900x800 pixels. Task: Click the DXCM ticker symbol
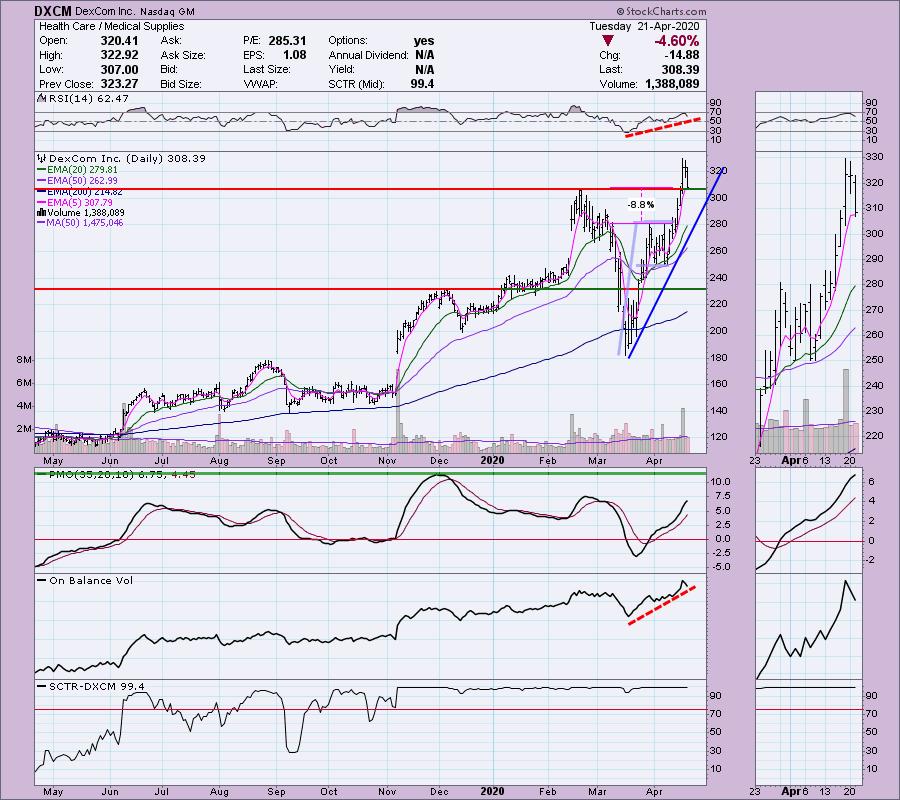(53, 11)
